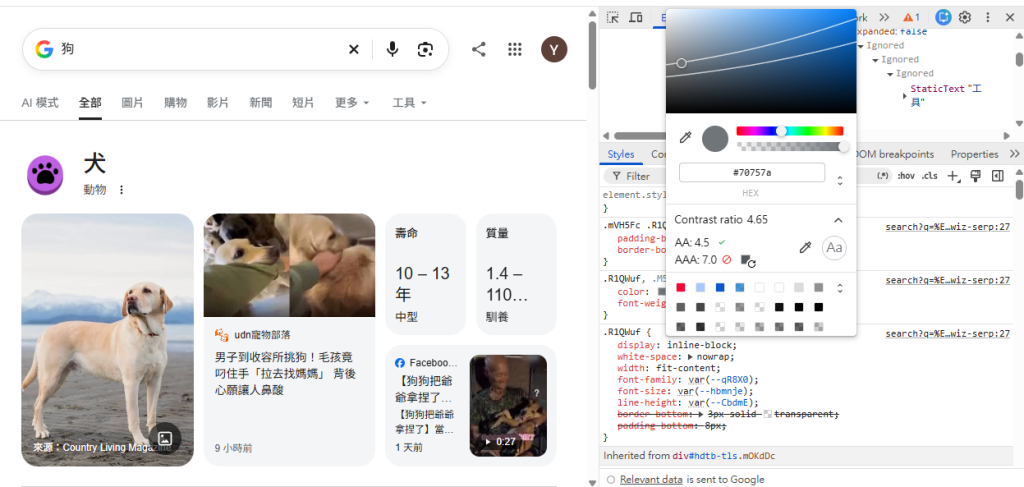Switch palette using arrows beside swatches
Viewport: 1024px width, 487px height.
pos(840,288)
